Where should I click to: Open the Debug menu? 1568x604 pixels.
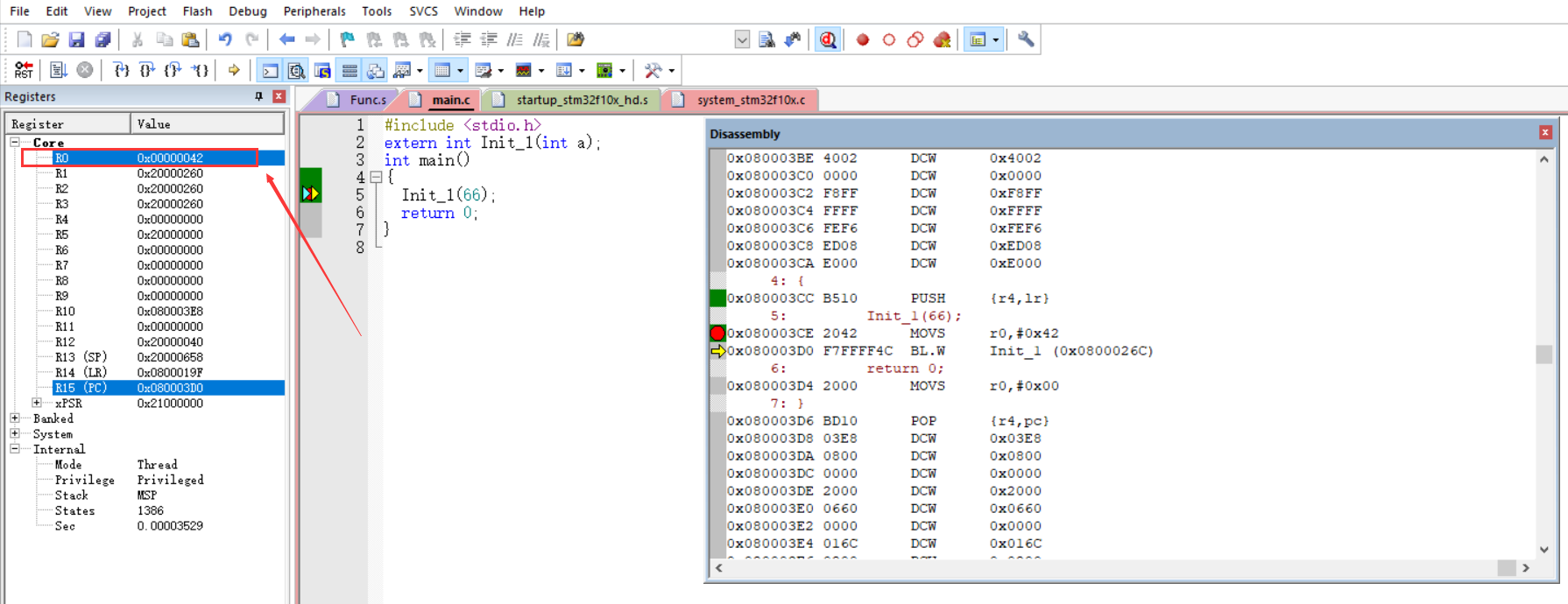[248, 11]
